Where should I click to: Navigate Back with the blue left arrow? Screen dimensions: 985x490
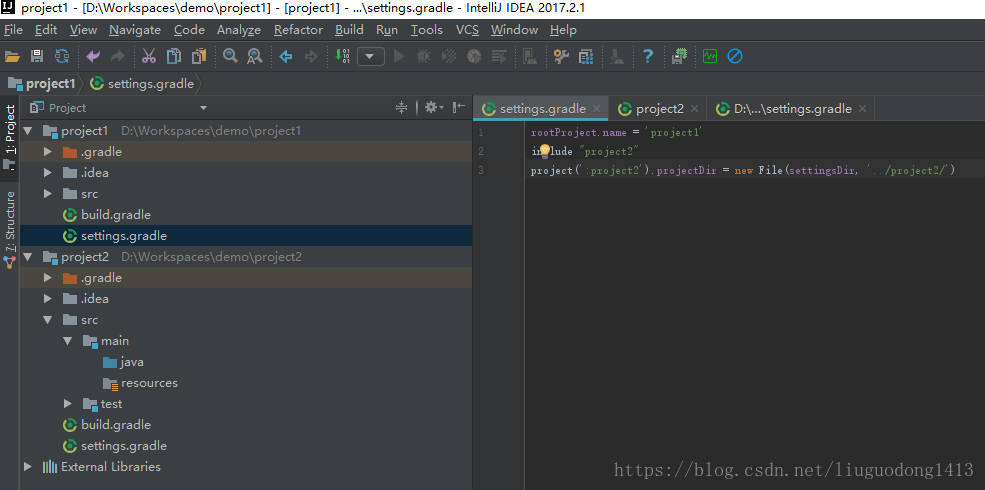pos(286,57)
